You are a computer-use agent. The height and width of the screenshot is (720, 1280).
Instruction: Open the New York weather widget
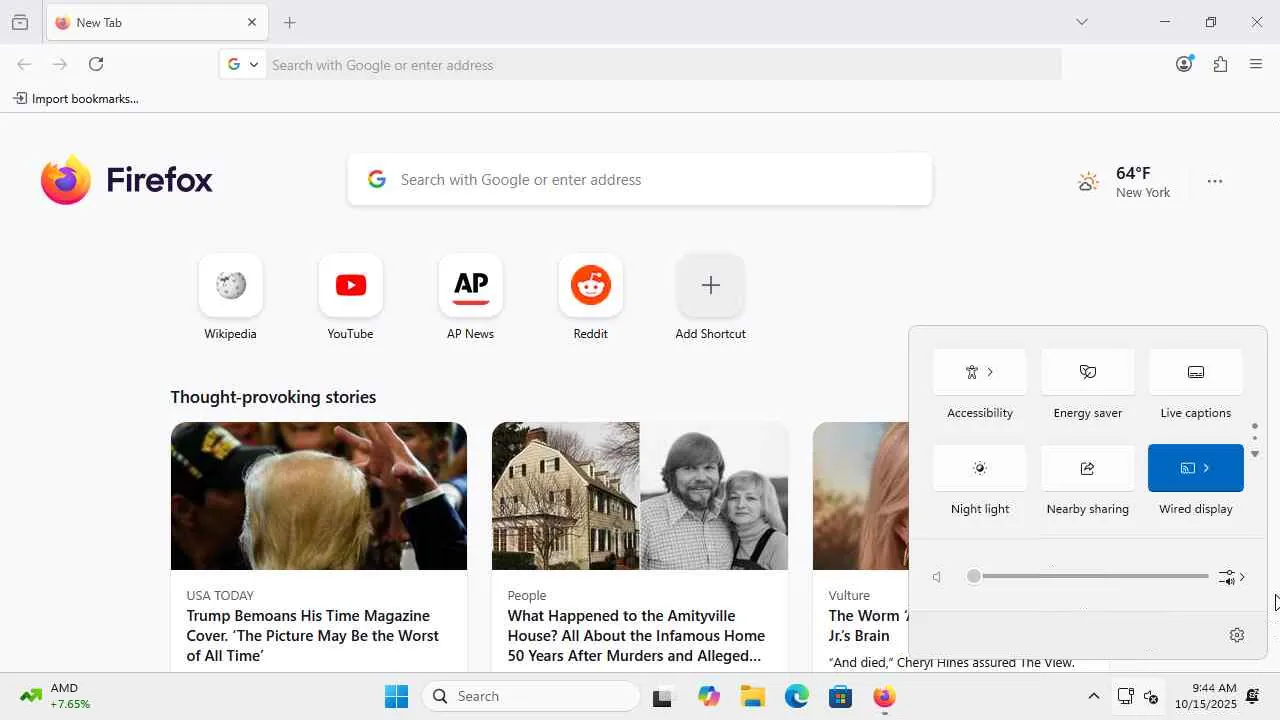(1124, 181)
